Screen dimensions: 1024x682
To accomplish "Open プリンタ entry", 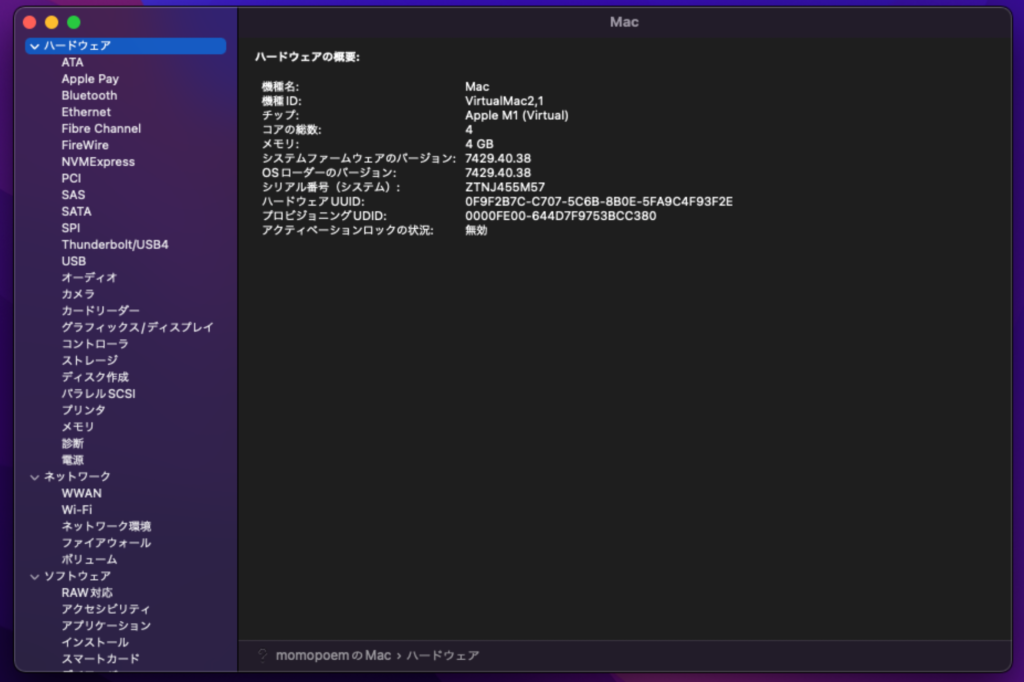I will point(84,410).
